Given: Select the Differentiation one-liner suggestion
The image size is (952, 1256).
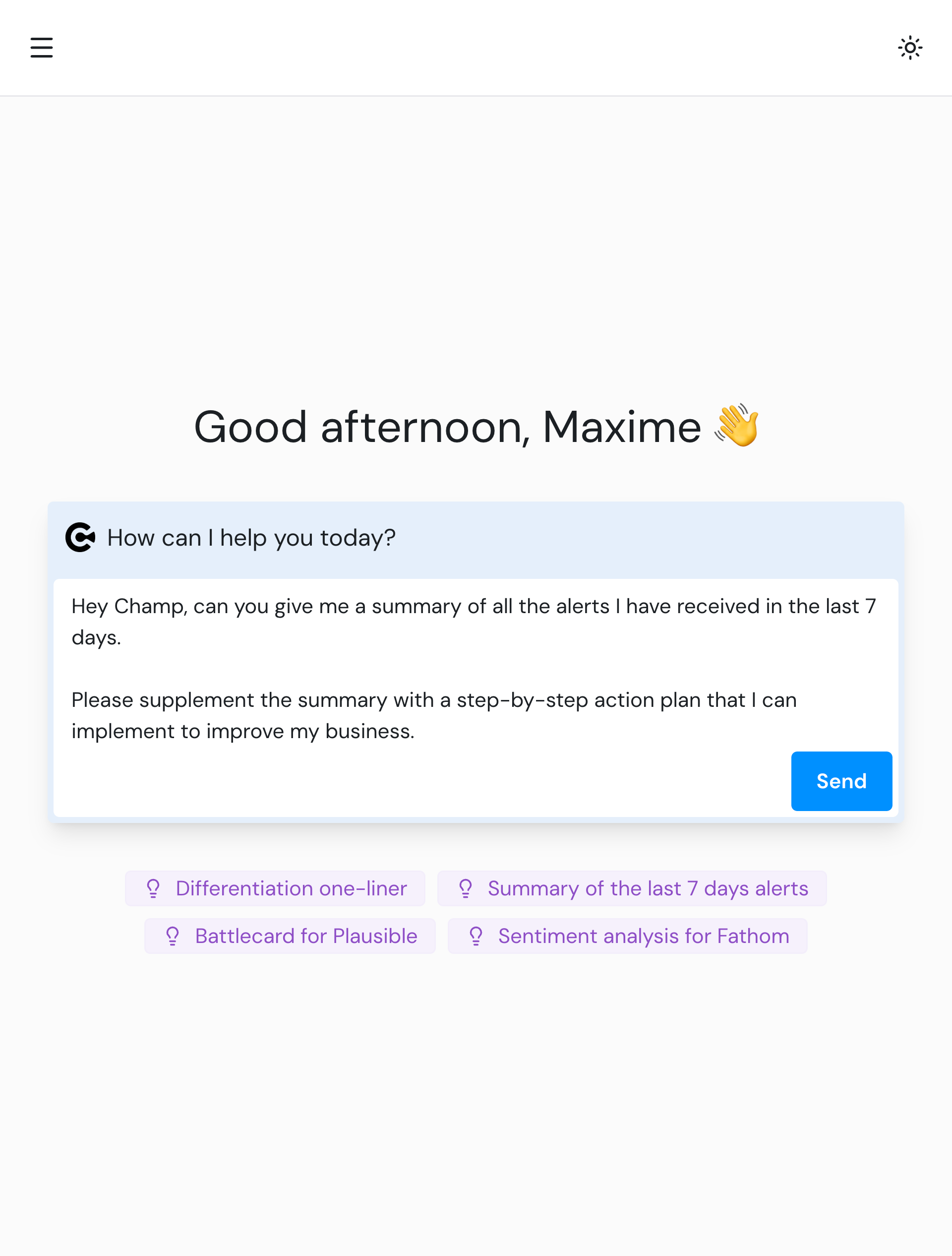Looking at the screenshot, I should tap(291, 888).
